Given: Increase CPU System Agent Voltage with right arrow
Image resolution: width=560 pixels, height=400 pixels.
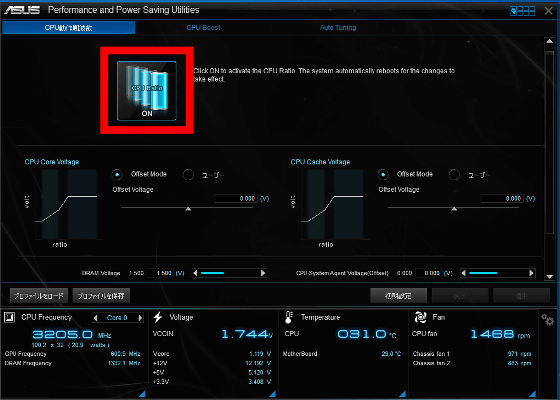Looking at the screenshot, I should pos(531,273).
